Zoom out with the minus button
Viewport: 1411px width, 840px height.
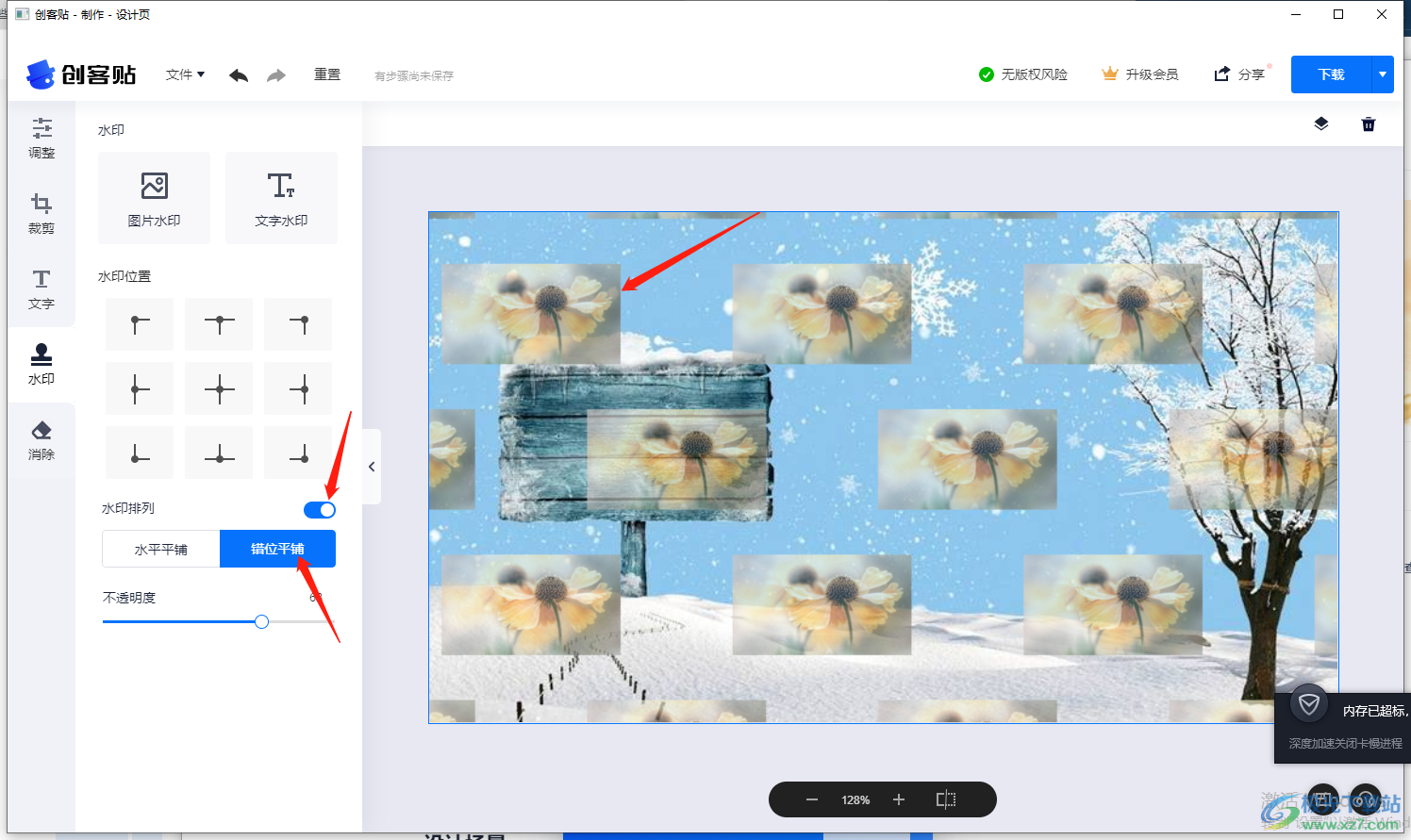(812, 799)
